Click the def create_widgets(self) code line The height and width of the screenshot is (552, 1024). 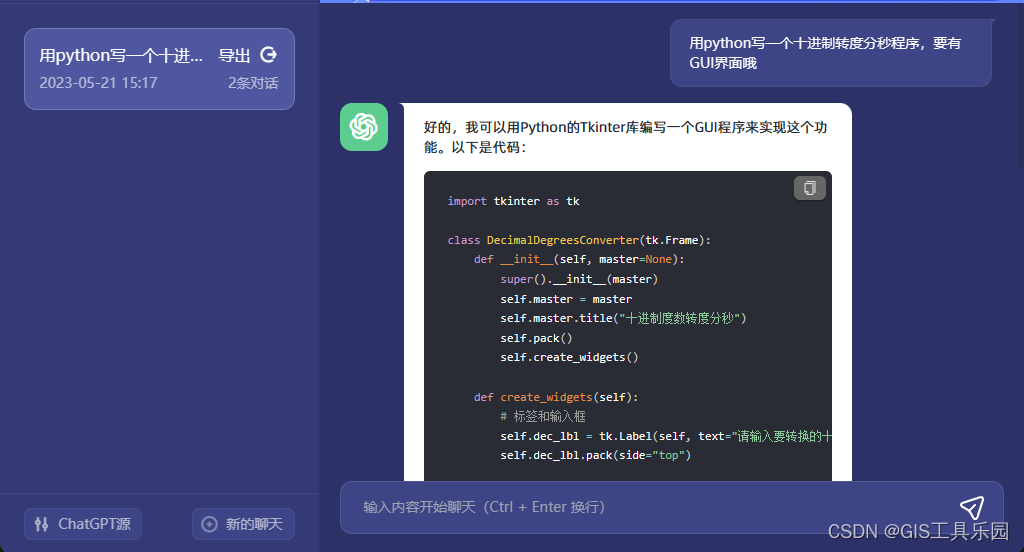pyautogui.click(x=556, y=397)
